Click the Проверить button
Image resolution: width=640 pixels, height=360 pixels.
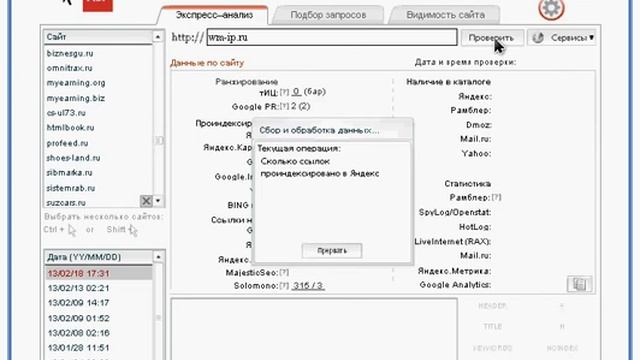492,38
